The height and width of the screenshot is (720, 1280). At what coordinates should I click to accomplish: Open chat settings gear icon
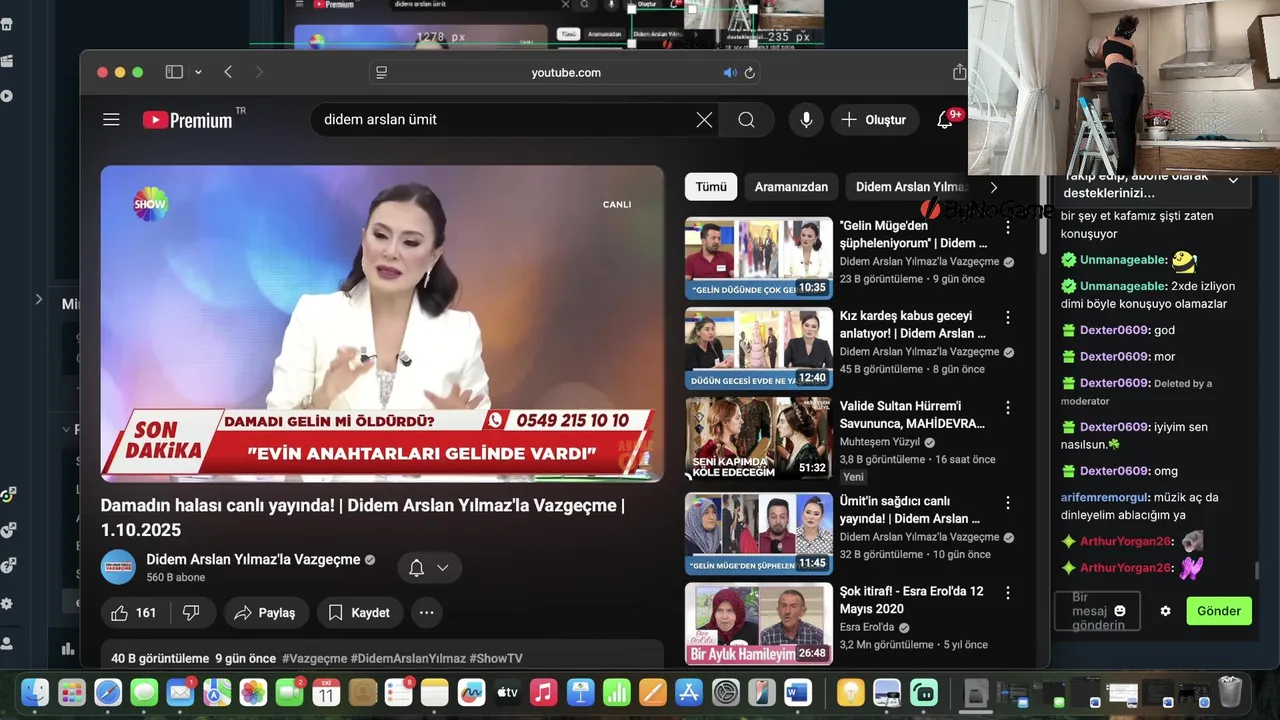tap(1165, 611)
